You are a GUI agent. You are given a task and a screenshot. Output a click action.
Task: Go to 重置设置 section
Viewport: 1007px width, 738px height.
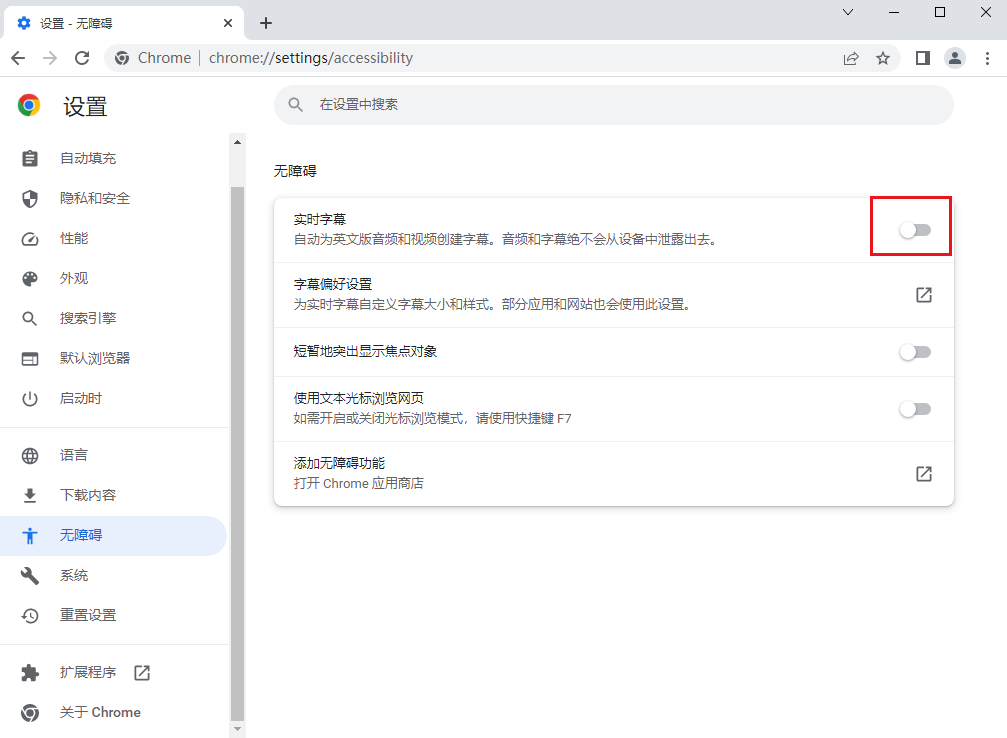(x=113, y=615)
